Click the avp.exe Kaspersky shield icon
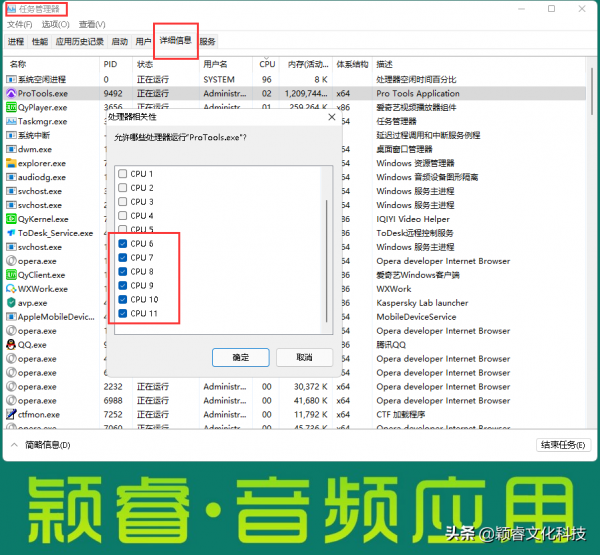600x555 pixels. click(11, 303)
